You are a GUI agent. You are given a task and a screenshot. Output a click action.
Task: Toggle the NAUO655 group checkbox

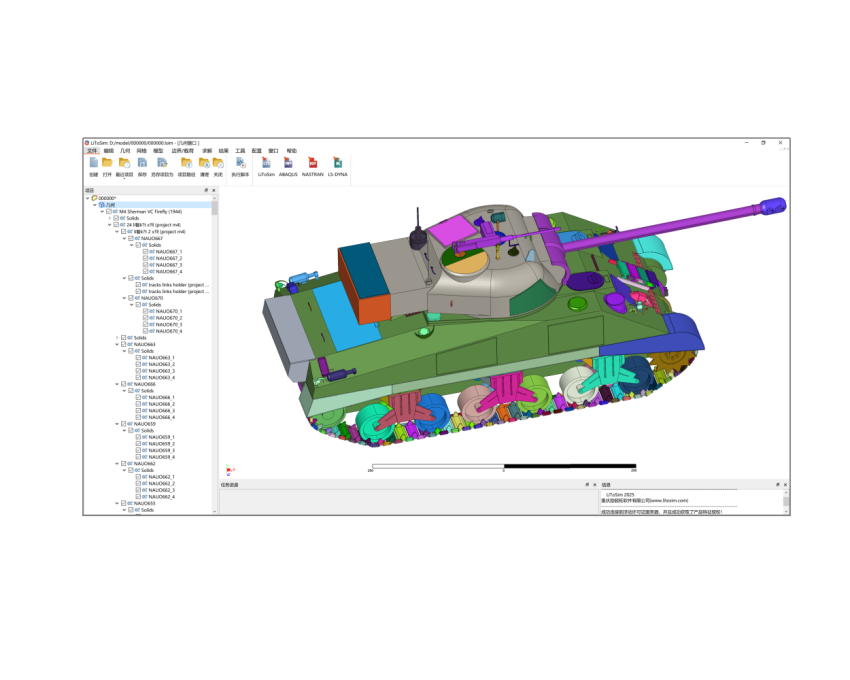tap(124, 503)
